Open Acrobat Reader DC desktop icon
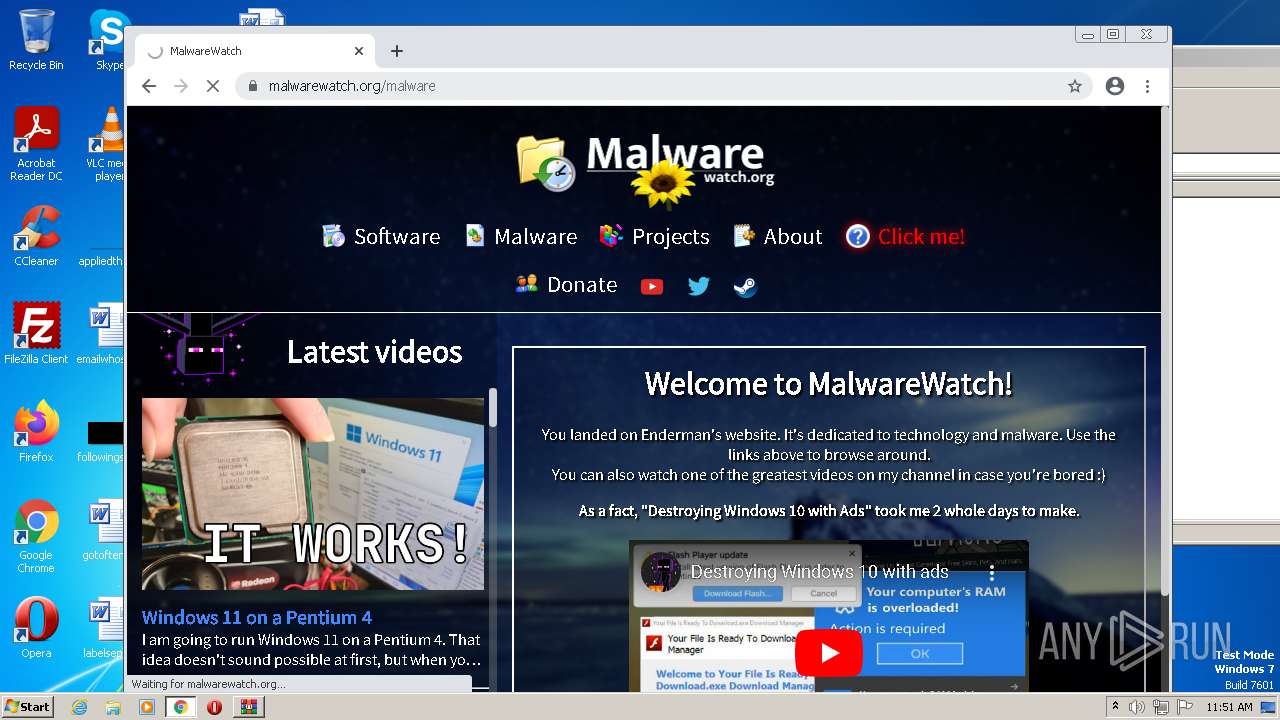Screen dimensions: 1280x720 click(36, 144)
